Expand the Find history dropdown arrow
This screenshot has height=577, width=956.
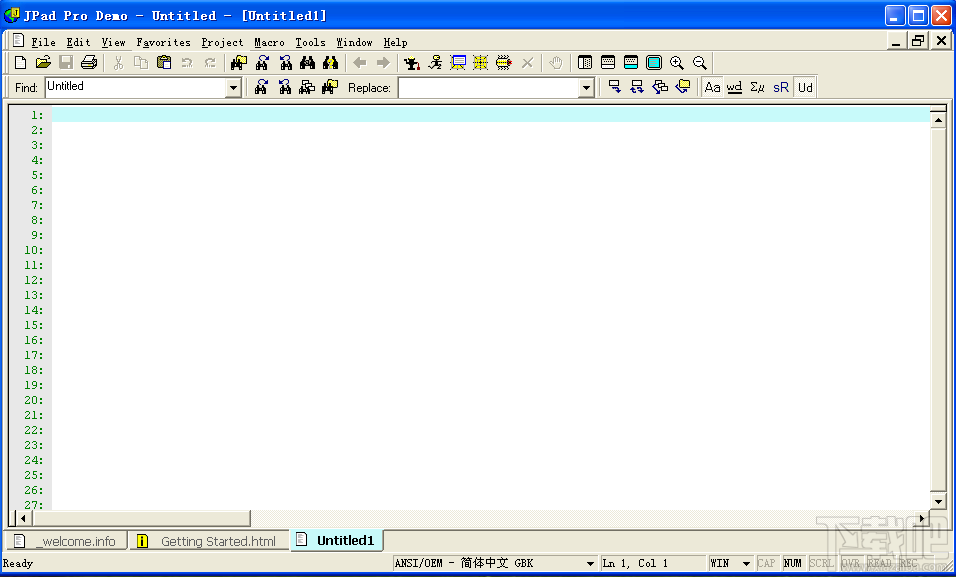[x=234, y=88]
